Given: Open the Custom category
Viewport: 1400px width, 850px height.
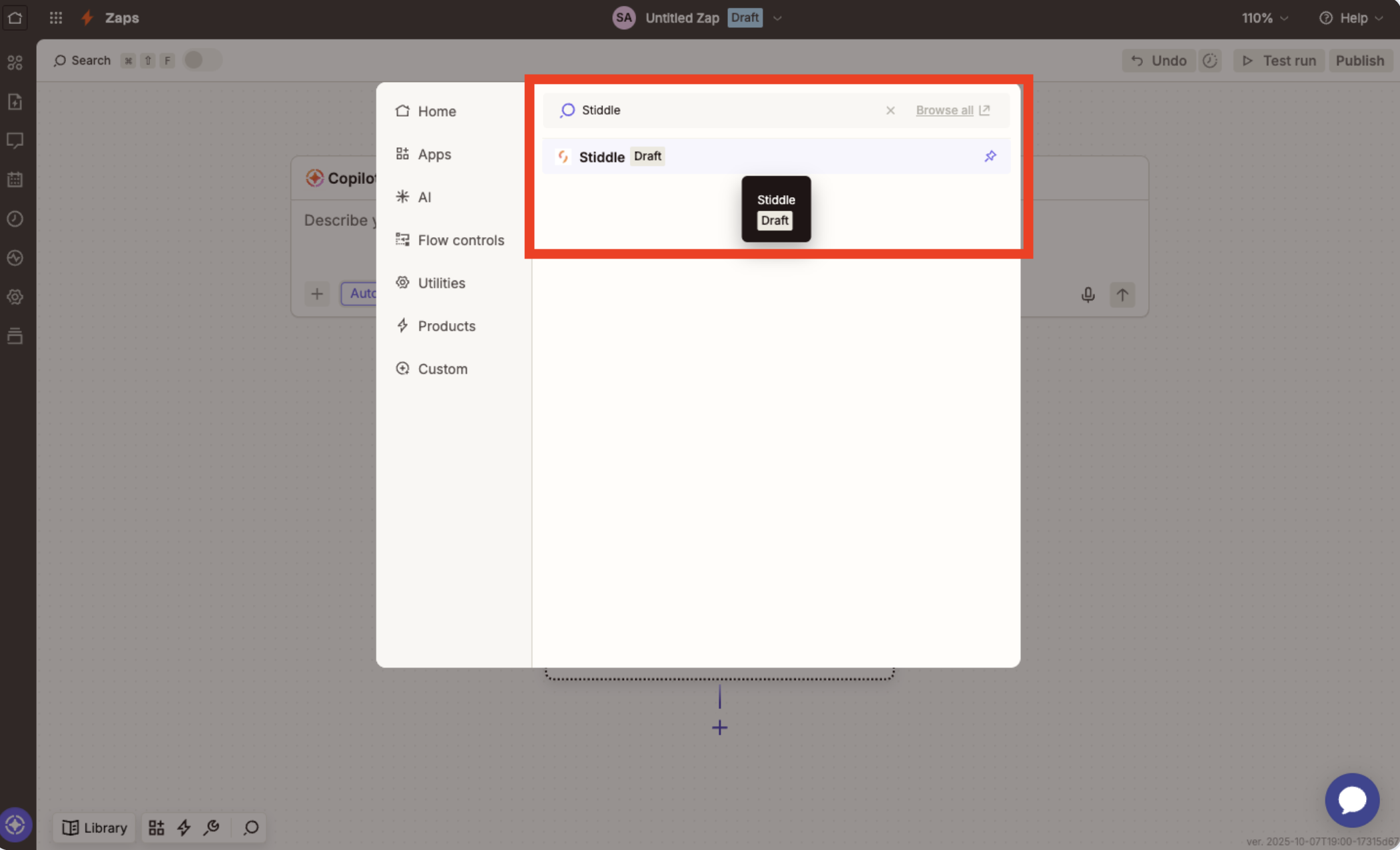Looking at the screenshot, I should (x=442, y=369).
